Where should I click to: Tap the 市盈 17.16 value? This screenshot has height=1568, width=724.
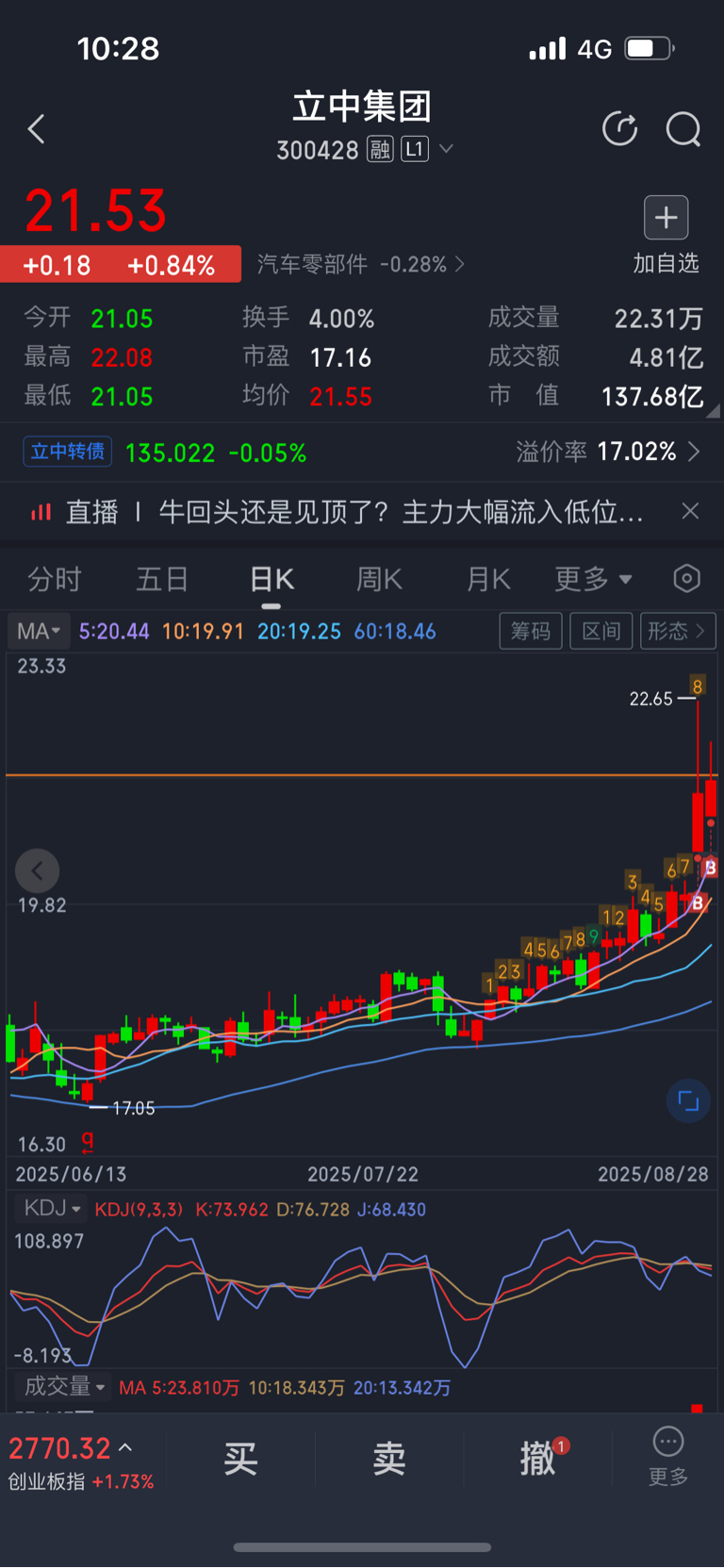tap(340, 357)
